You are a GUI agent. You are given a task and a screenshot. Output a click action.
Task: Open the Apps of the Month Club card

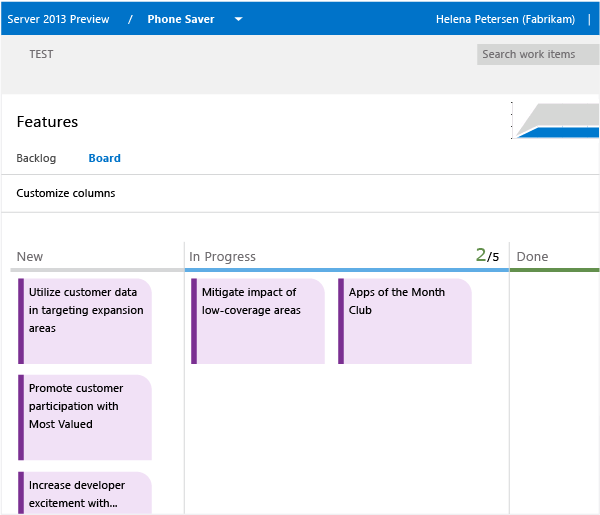406,320
